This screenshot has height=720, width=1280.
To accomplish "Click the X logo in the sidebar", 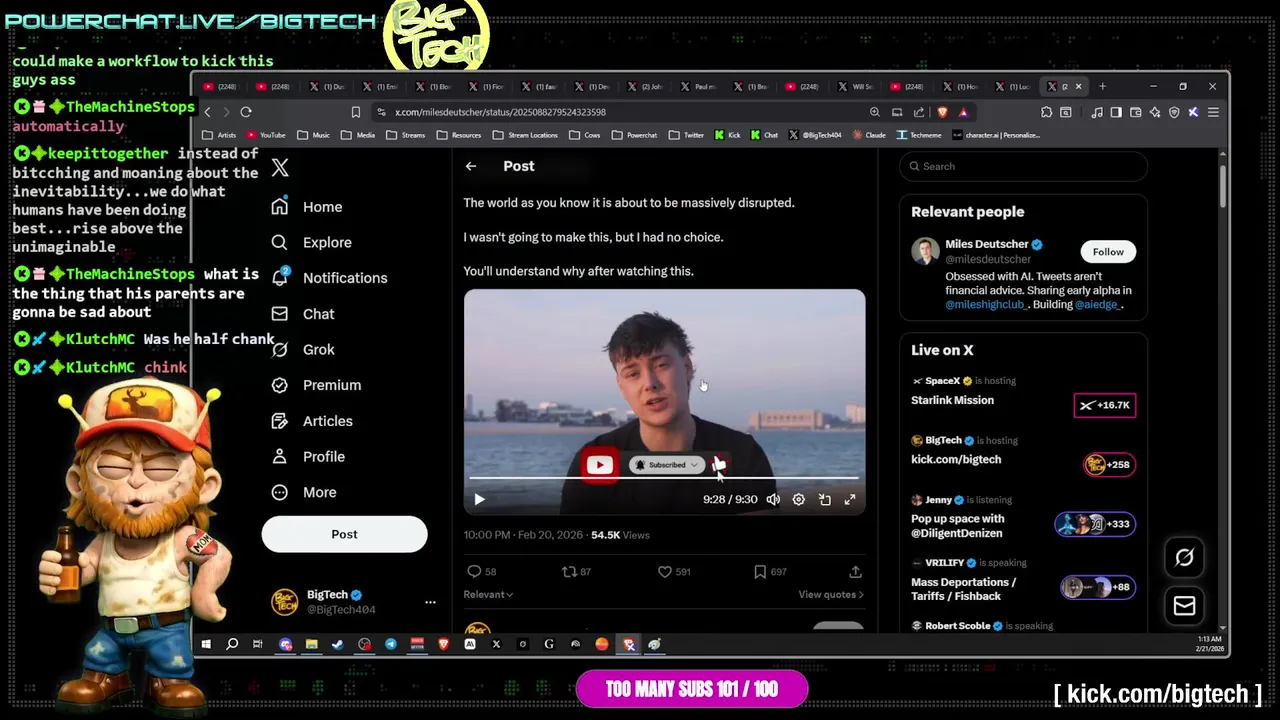I will tap(280, 168).
